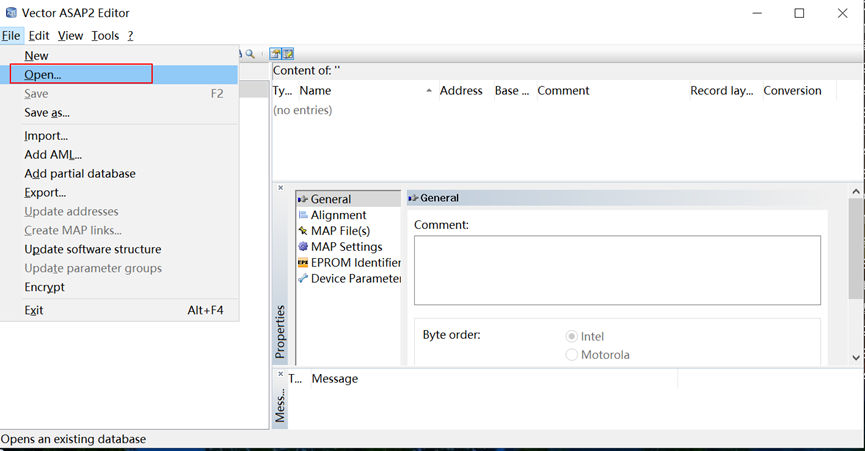This screenshot has height=451, width=865.
Task: Click the Name column sort arrow
Action: (x=429, y=91)
